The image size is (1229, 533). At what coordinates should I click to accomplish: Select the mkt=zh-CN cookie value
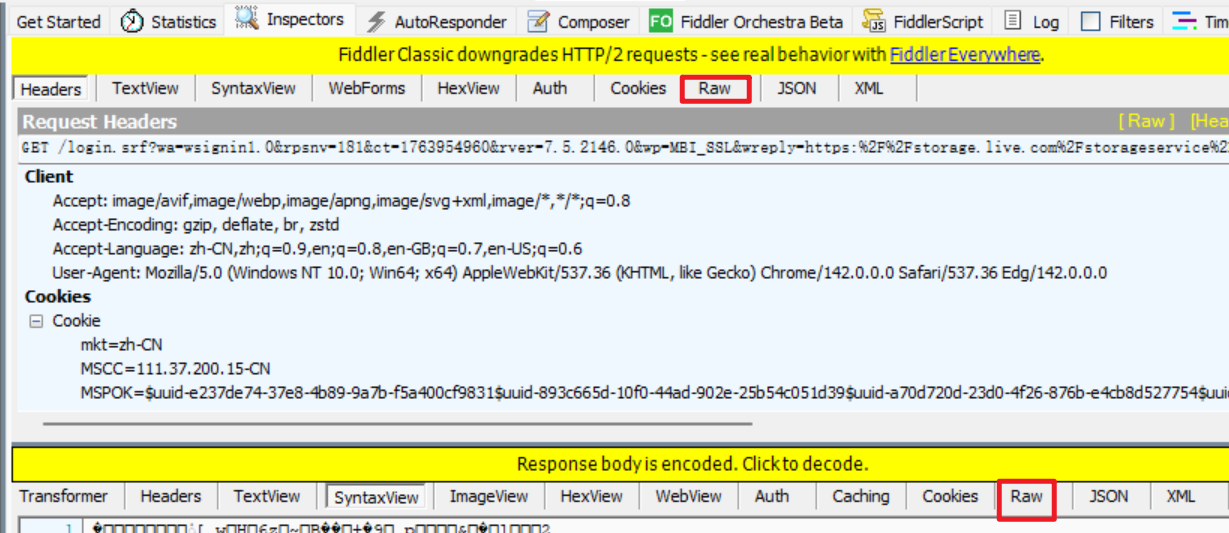point(122,345)
